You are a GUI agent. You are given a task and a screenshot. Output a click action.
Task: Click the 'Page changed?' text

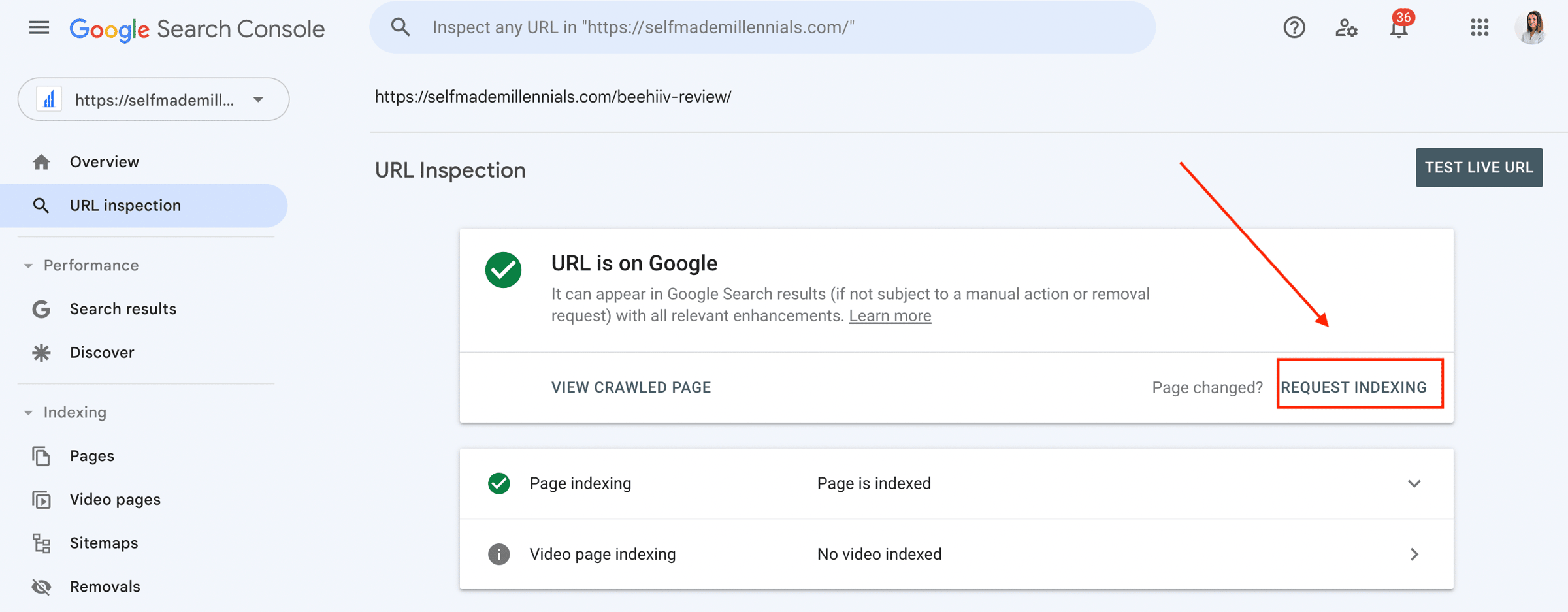pos(1207,387)
